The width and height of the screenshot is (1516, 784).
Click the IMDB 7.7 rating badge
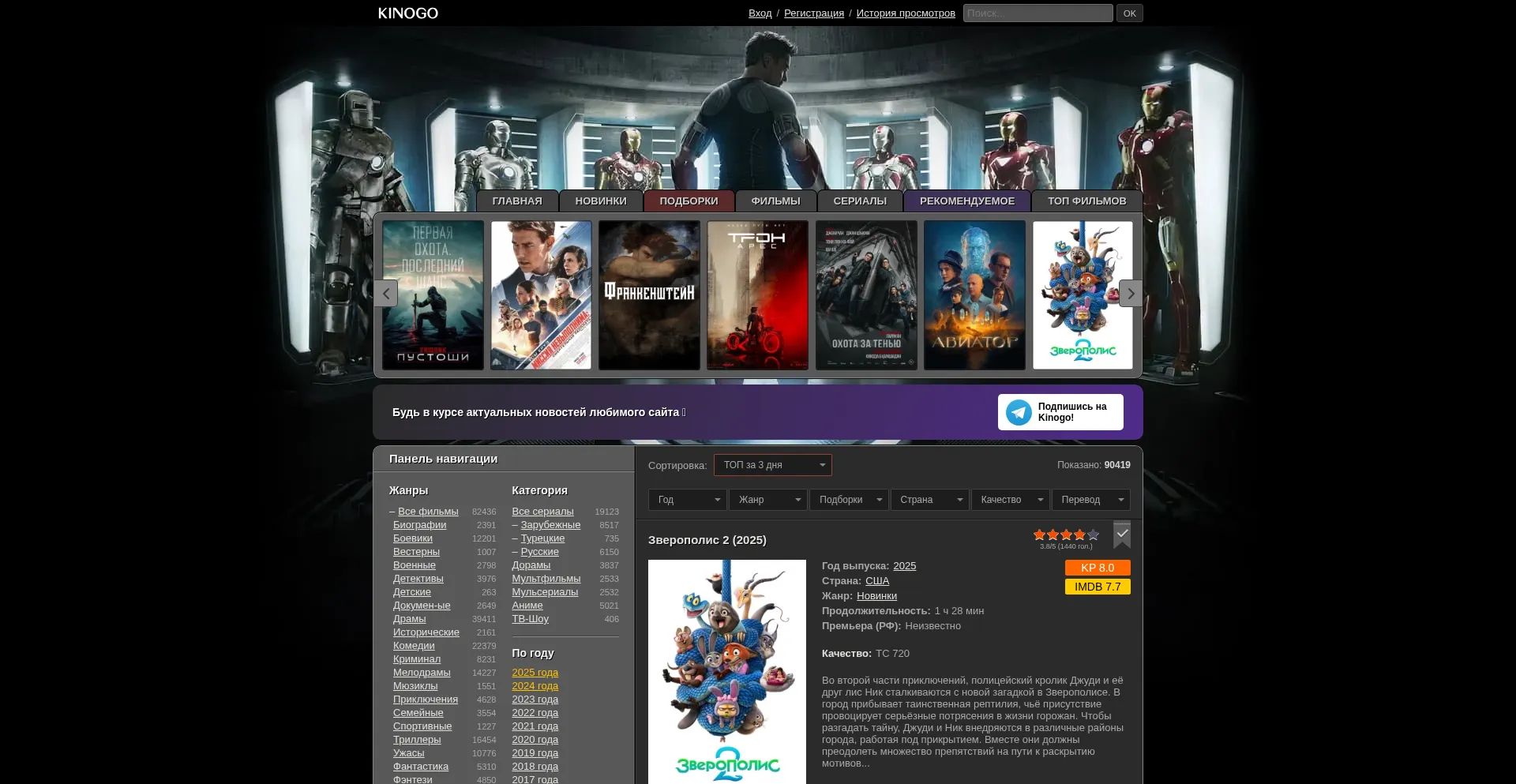coord(1098,587)
